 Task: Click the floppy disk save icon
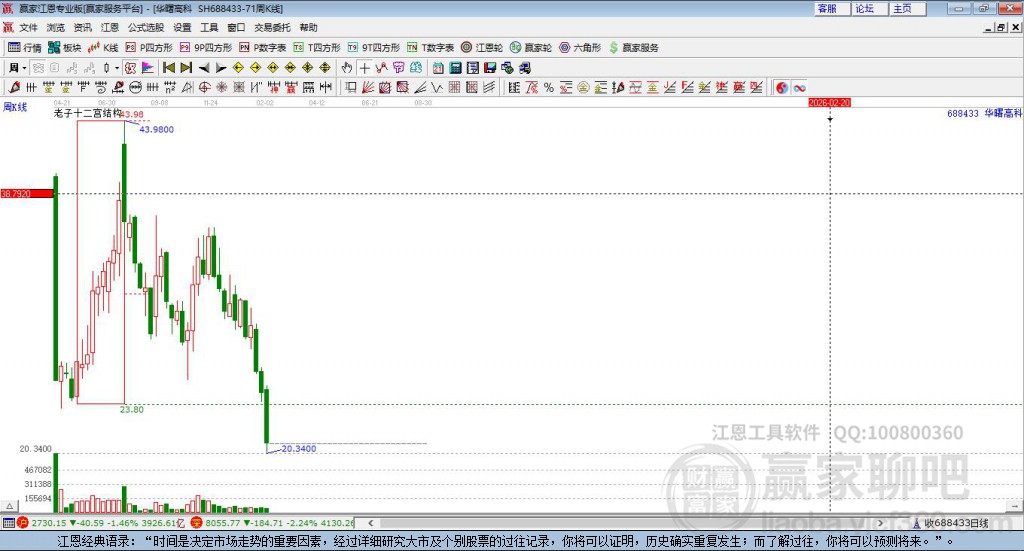point(490,68)
